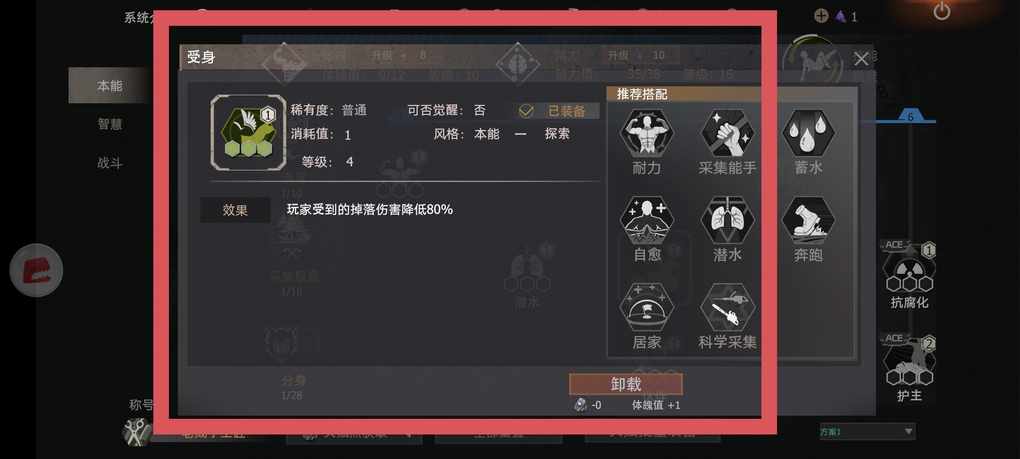Toggle the 已装备 equipped checkmark

526,111
